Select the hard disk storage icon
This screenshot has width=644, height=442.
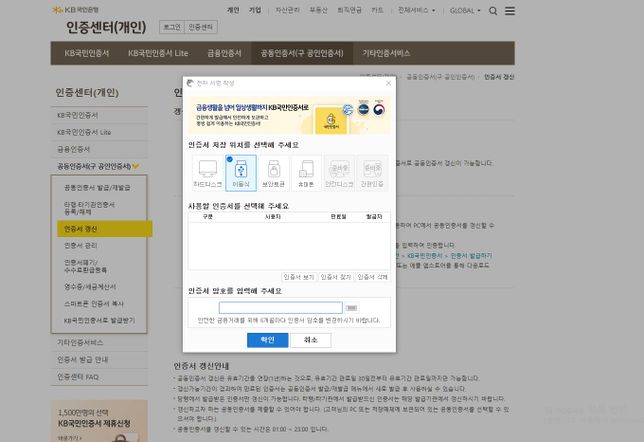[206, 173]
